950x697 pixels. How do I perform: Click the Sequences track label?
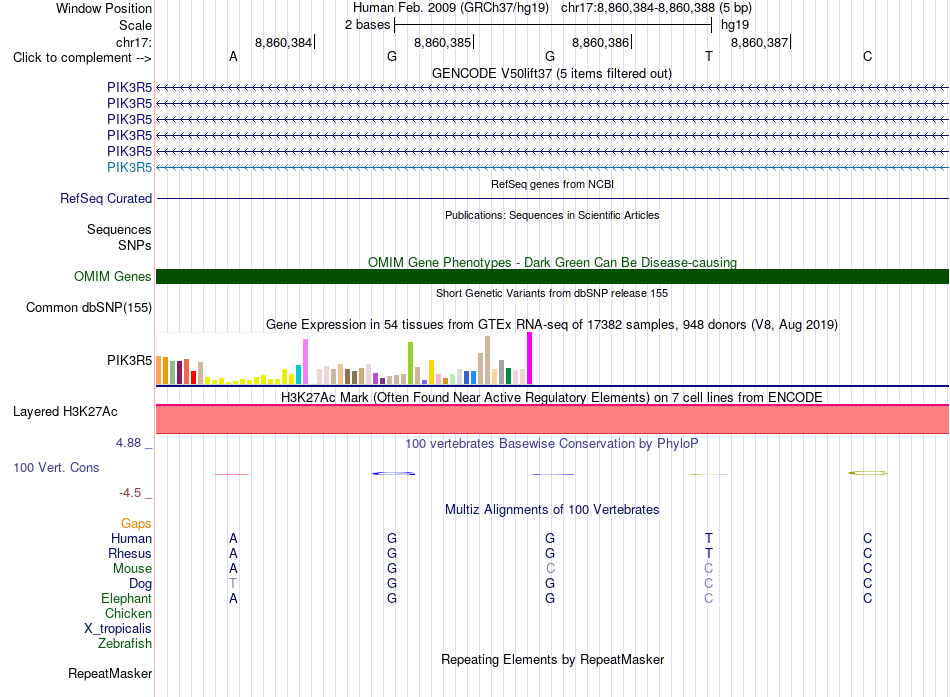tap(119, 229)
